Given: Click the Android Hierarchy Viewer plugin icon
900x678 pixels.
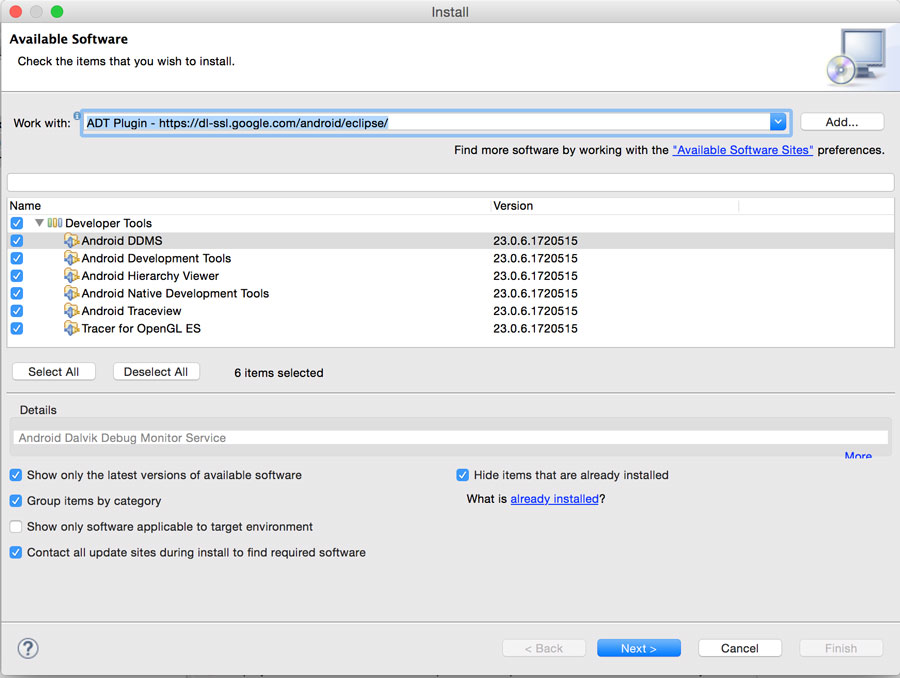Looking at the screenshot, I should point(71,276).
